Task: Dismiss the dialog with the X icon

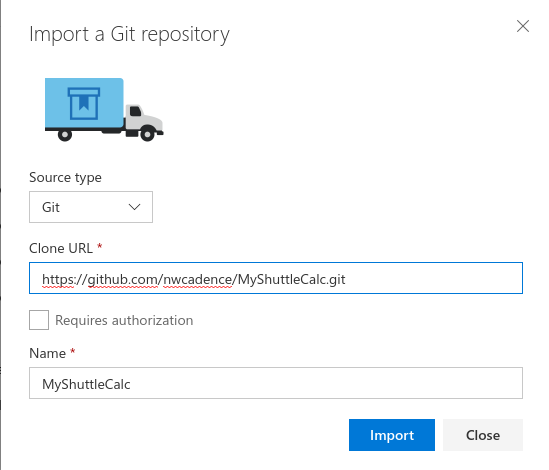Action: pos(522,26)
